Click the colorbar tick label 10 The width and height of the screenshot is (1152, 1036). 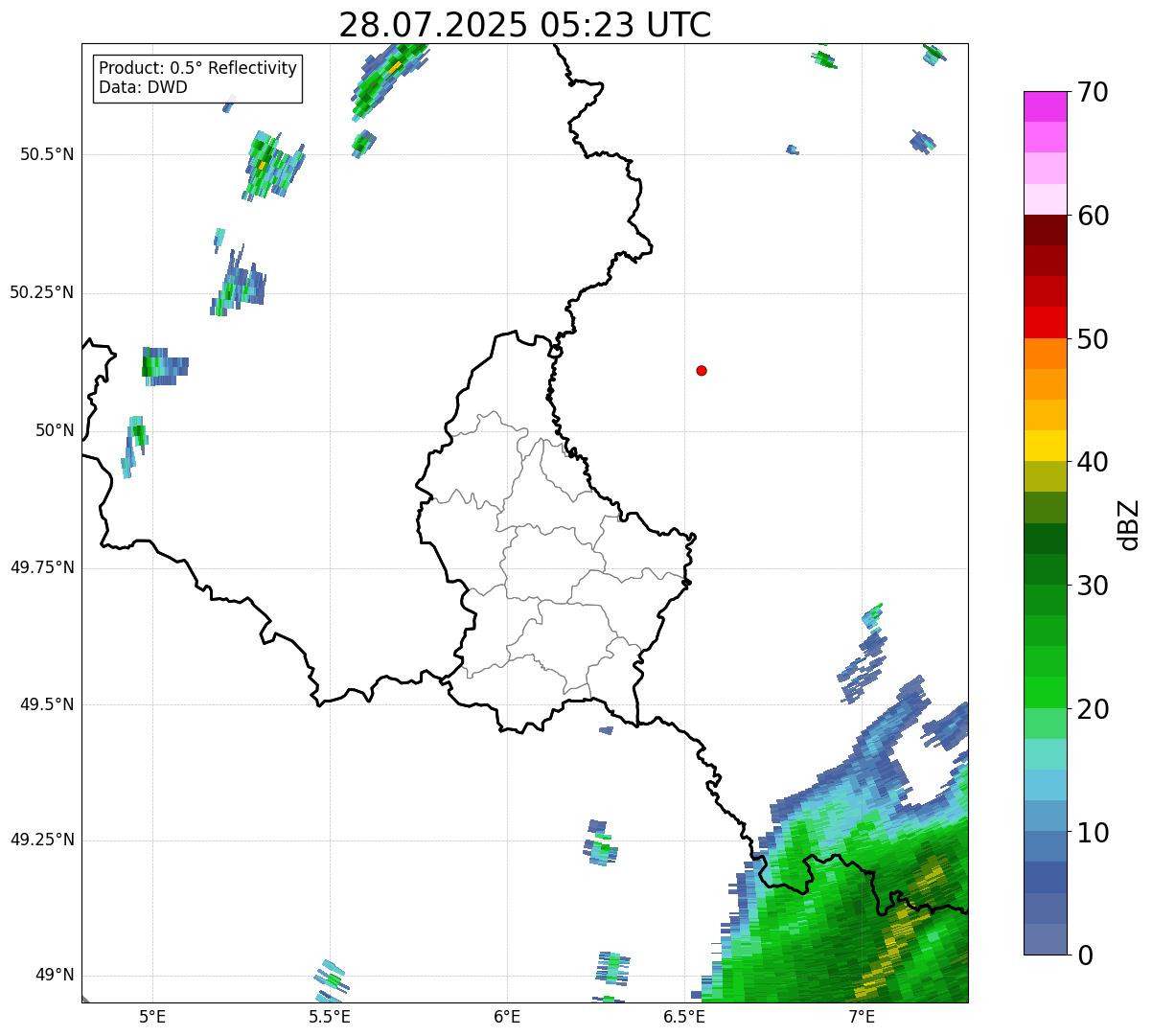pyautogui.click(x=1093, y=833)
